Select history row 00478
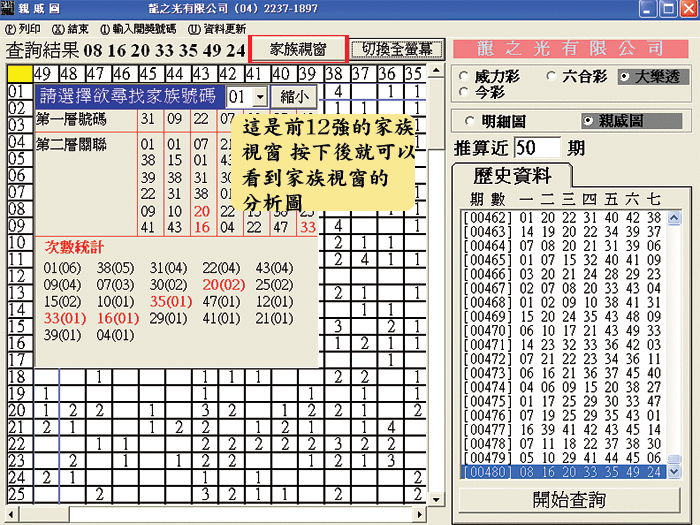 click(x=563, y=444)
